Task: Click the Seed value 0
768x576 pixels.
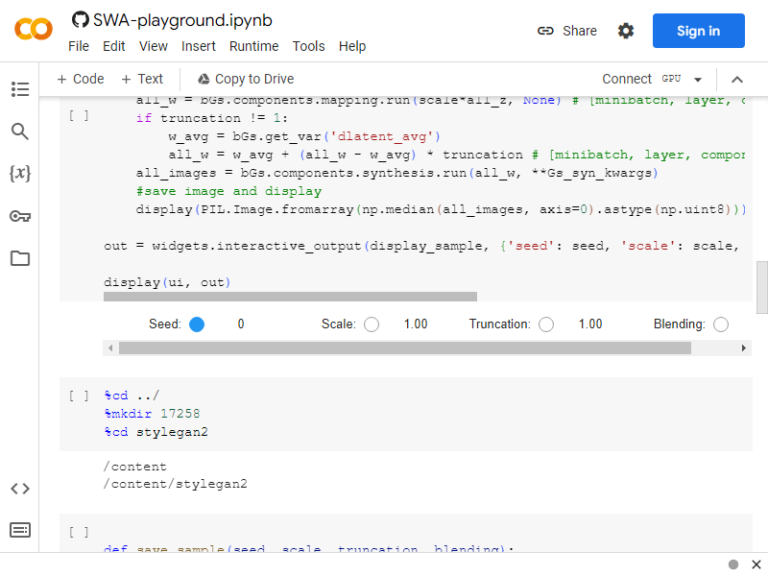Action: (240, 324)
